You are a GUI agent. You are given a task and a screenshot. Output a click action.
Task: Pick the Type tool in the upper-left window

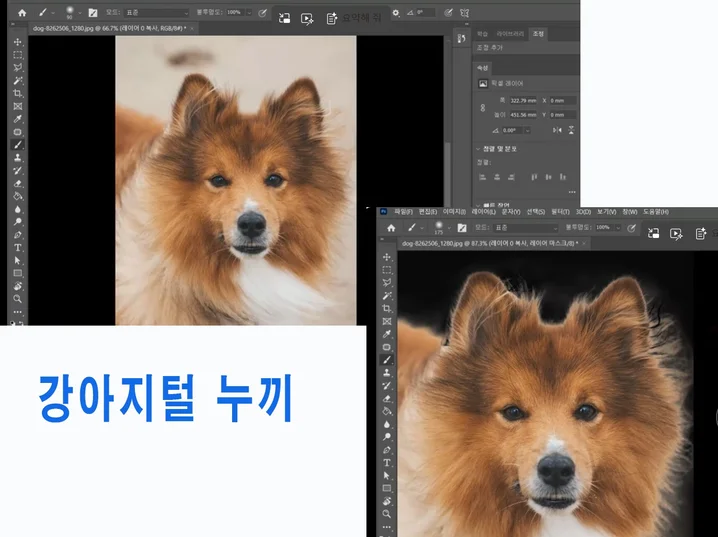[x=17, y=248]
